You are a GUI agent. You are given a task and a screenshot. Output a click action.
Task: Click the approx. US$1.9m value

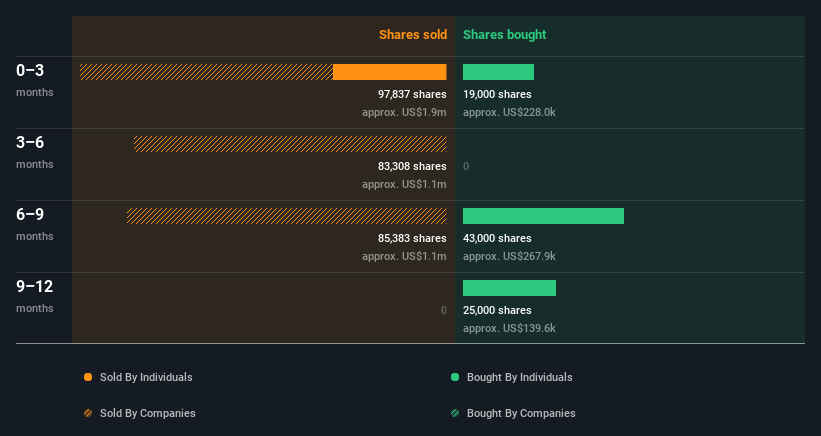click(404, 112)
